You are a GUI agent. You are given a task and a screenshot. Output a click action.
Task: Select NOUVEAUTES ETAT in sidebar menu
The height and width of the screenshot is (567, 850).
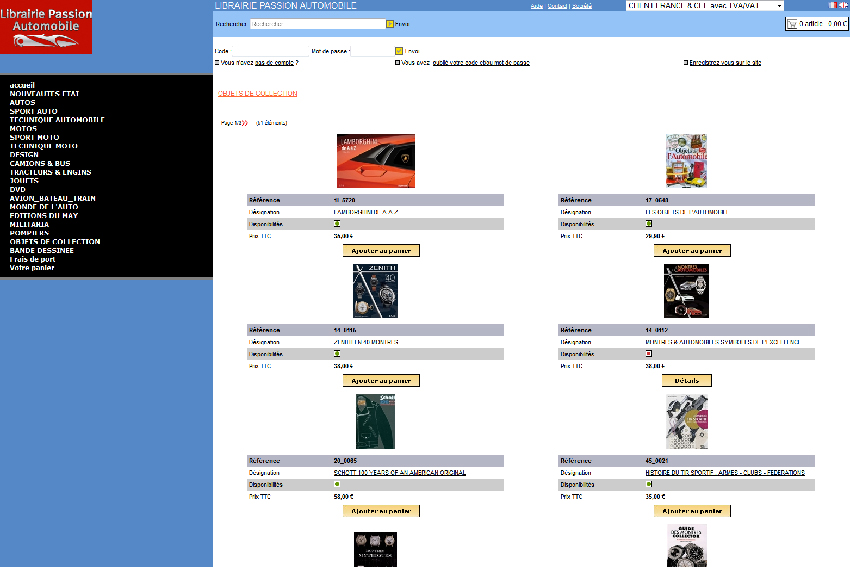pyautogui.click(x=44, y=93)
